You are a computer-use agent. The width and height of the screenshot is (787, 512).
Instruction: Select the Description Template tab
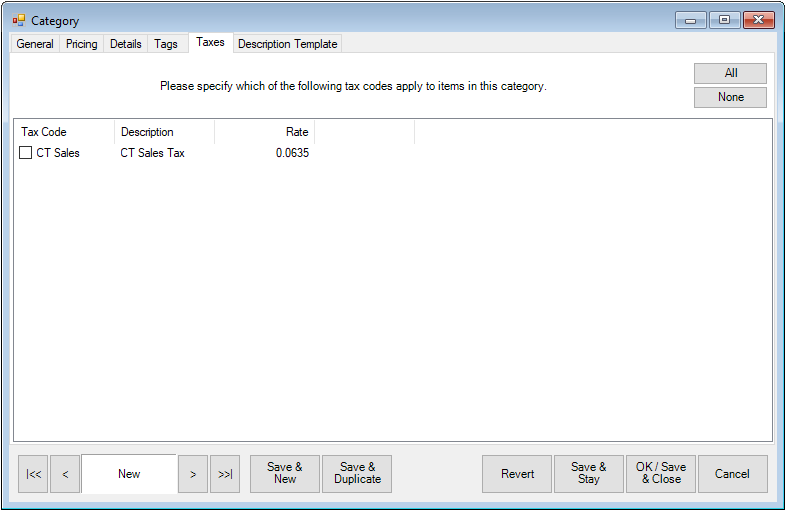287,44
